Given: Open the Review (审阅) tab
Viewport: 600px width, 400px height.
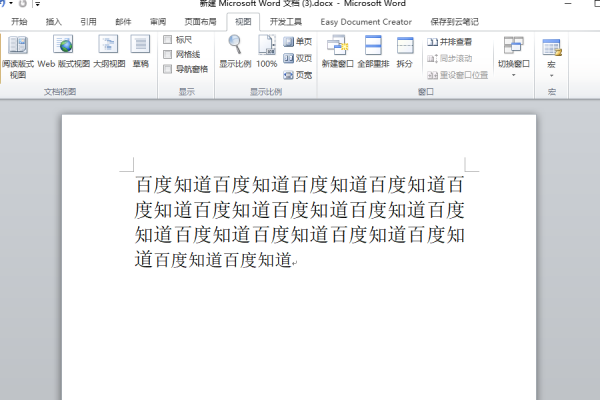Looking at the screenshot, I should coord(158,22).
